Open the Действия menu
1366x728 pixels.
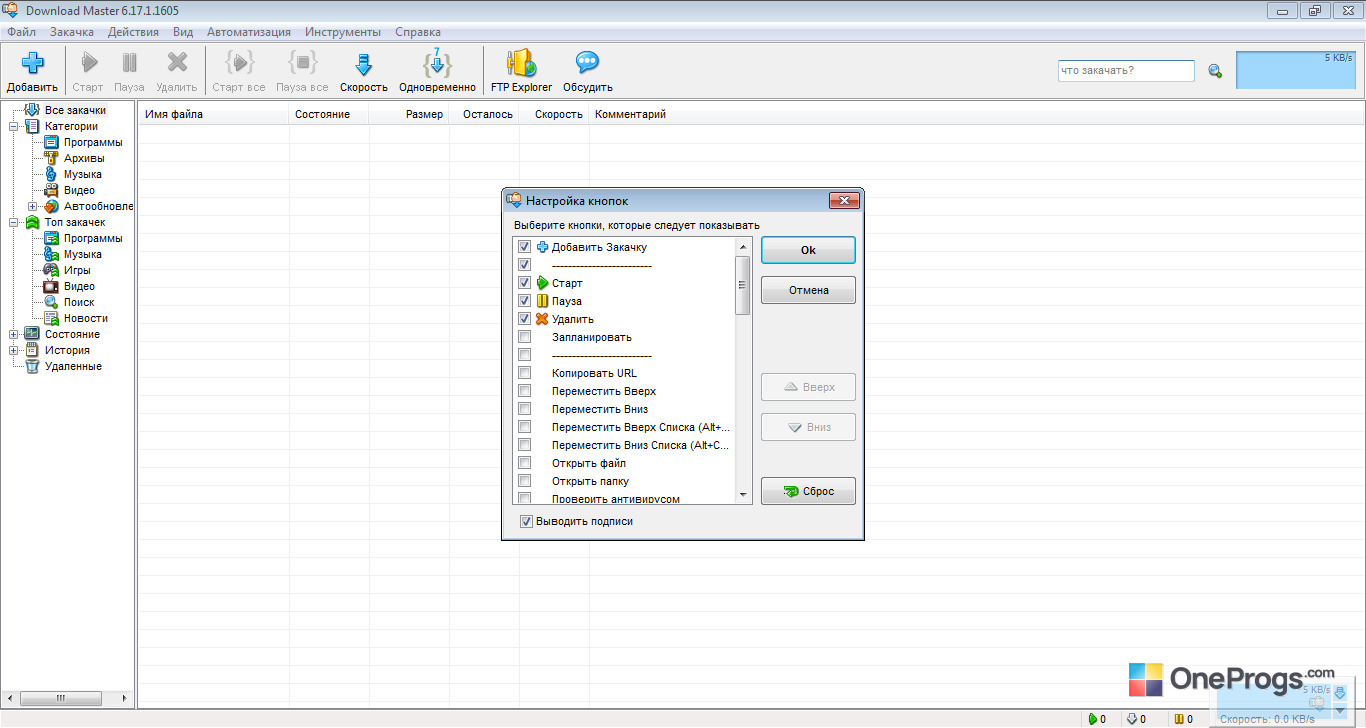point(133,32)
